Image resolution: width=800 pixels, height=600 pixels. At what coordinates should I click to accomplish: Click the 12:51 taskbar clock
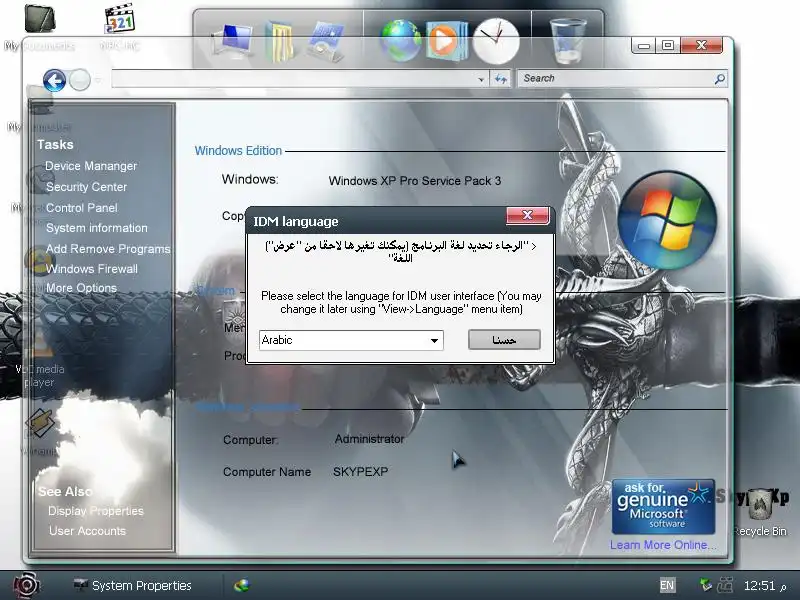(764, 586)
